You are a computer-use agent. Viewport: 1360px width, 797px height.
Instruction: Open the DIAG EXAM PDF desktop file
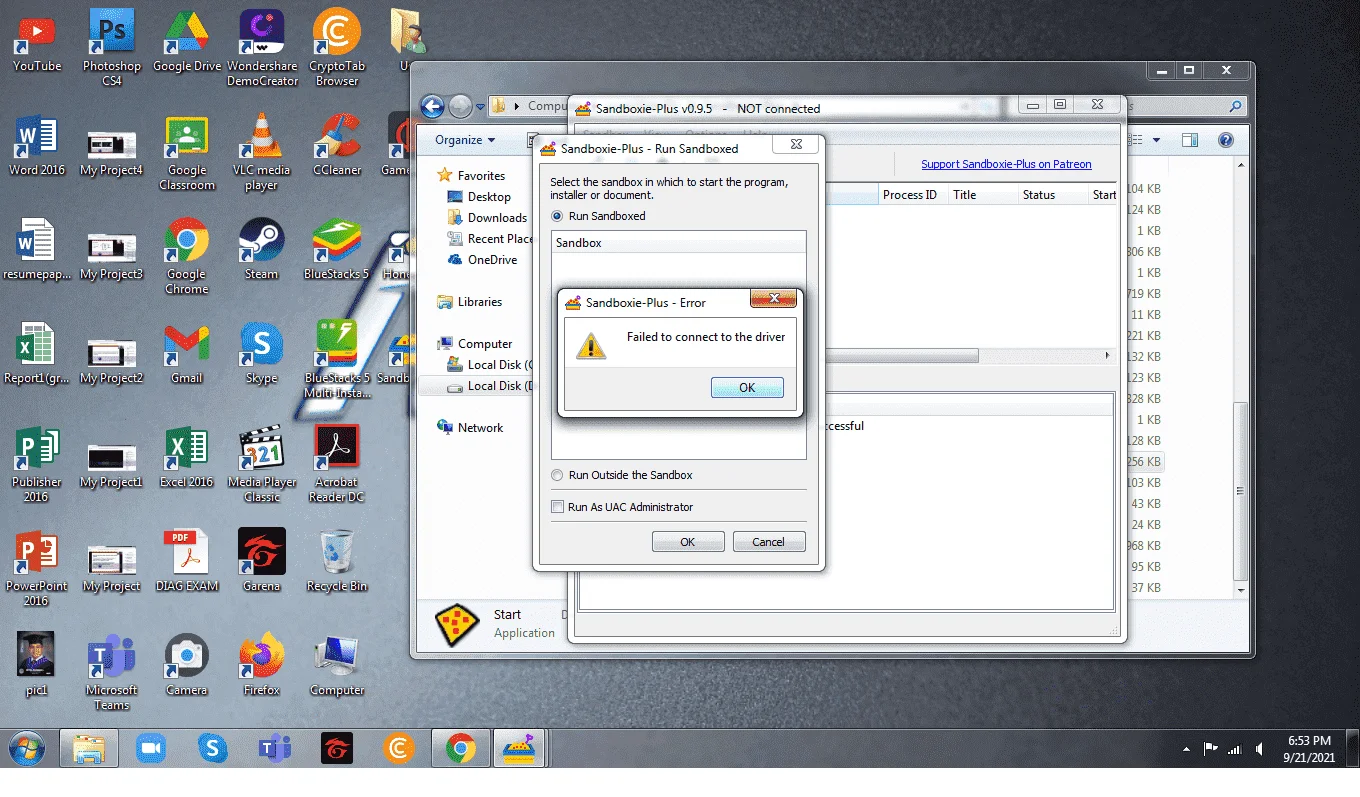[186, 562]
